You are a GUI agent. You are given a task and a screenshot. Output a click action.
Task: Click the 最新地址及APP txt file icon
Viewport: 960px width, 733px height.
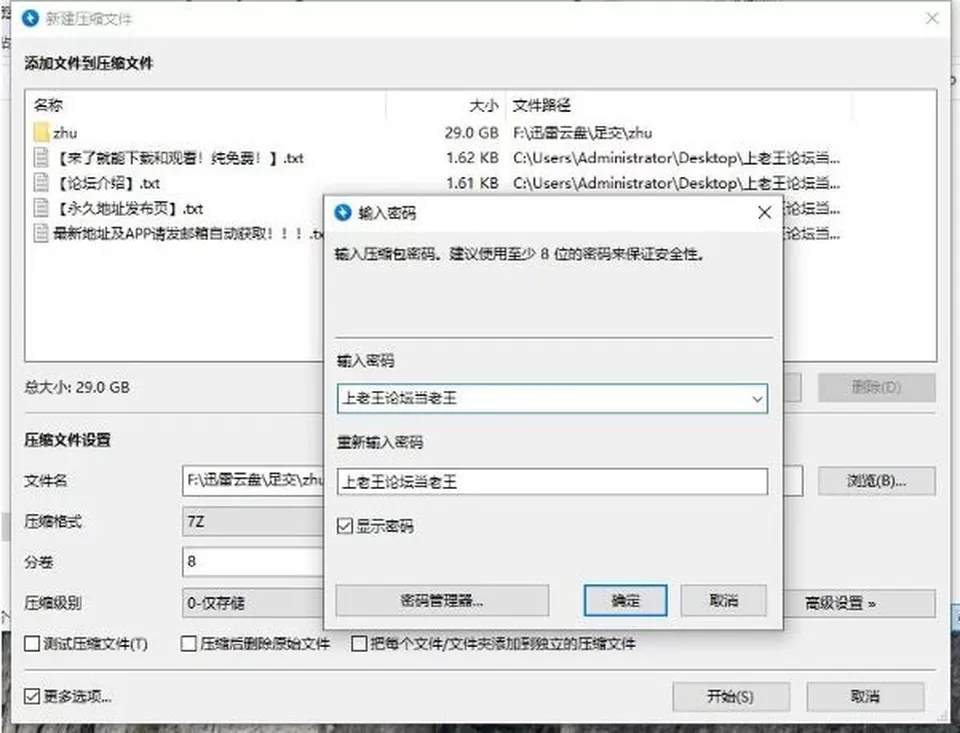41,233
